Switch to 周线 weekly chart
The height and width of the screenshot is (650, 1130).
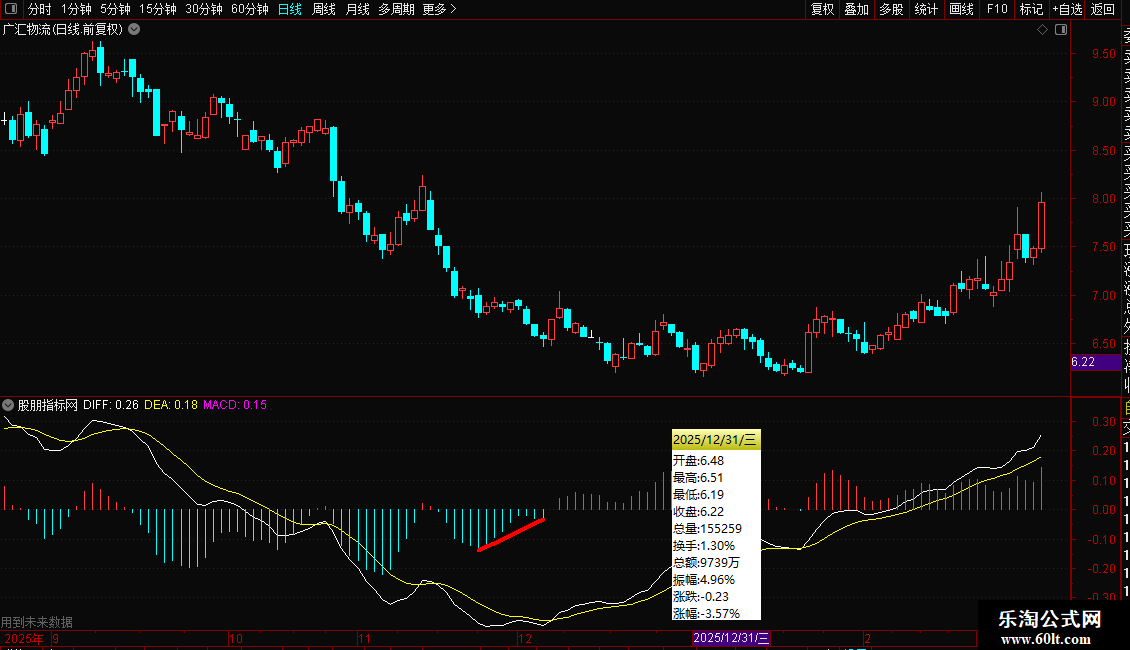tap(324, 9)
